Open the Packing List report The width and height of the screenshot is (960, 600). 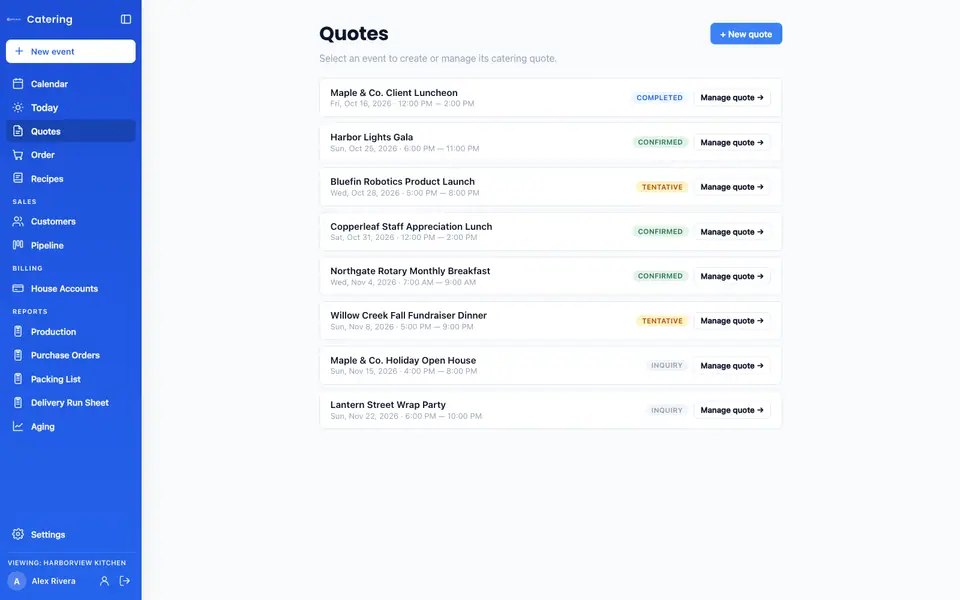[71, 379]
